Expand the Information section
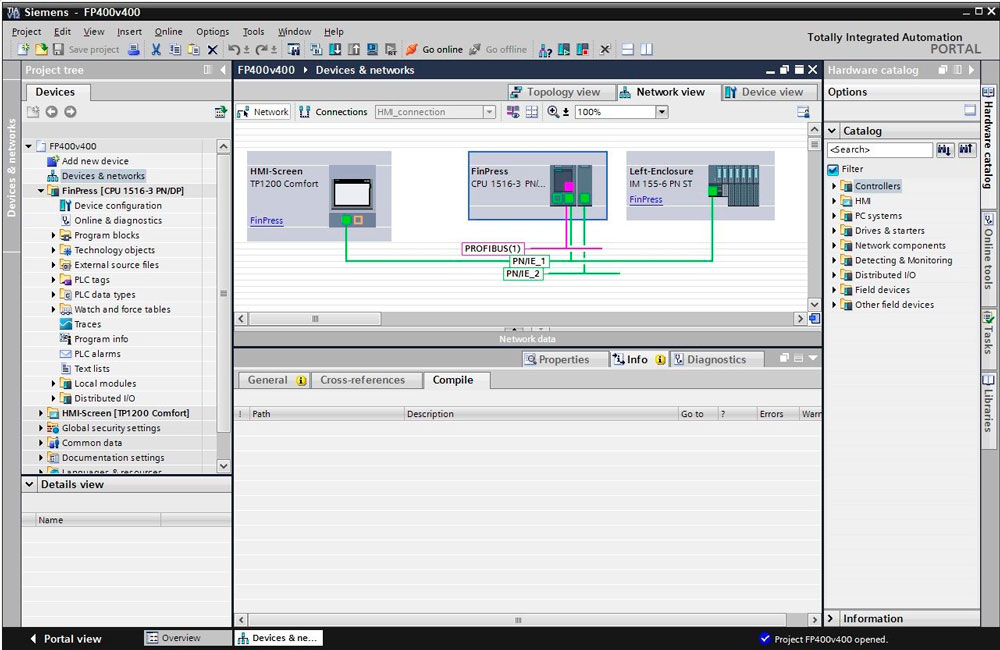This screenshot has width=1000, height=650. (x=830, y=618)
